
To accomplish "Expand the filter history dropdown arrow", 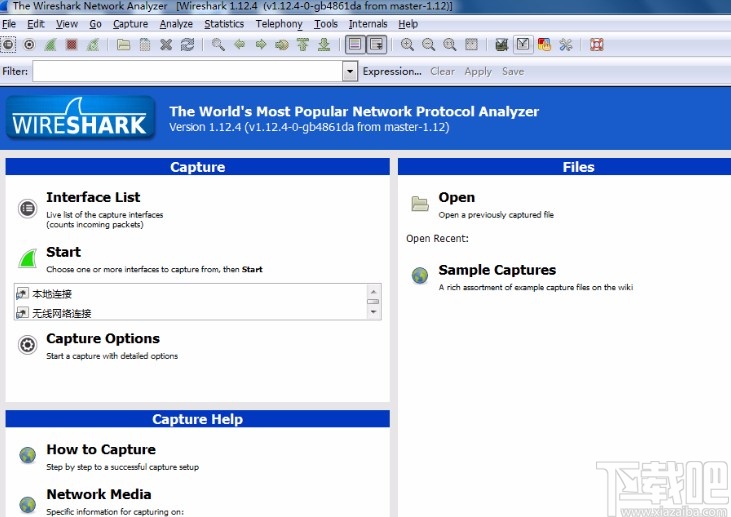I will (x=350, y=71).
